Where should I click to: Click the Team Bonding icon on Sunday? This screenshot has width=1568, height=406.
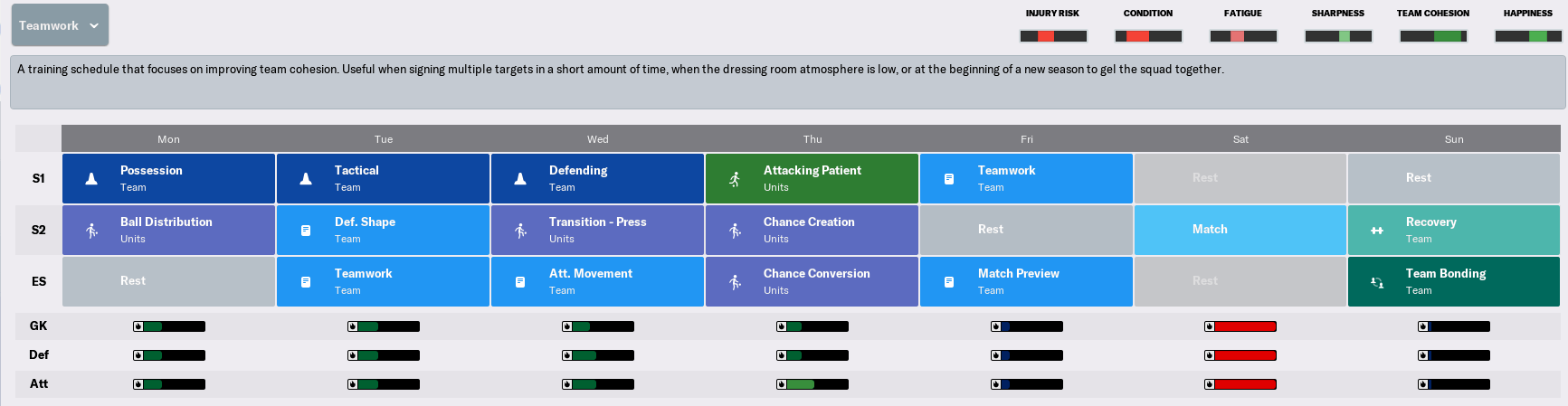(x=1377, y=282)
